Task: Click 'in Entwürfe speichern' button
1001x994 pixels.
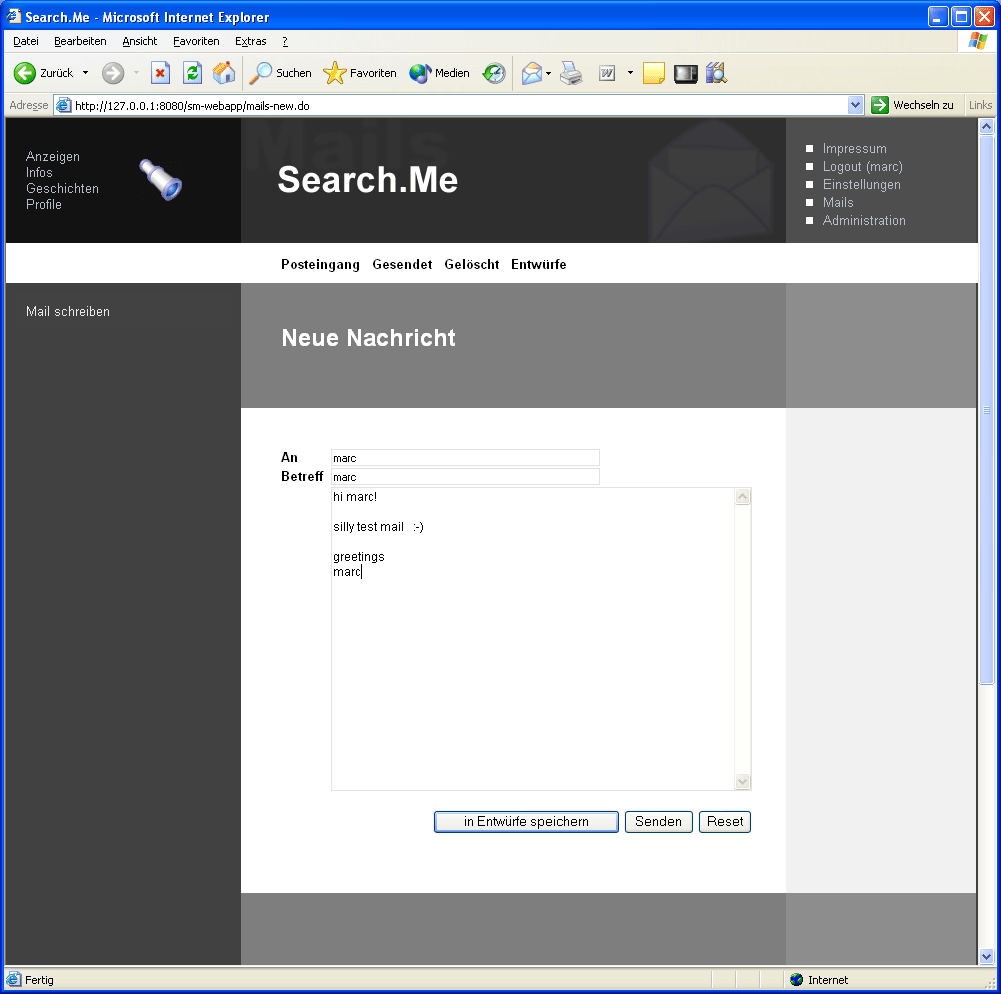Action: (526, 822)
